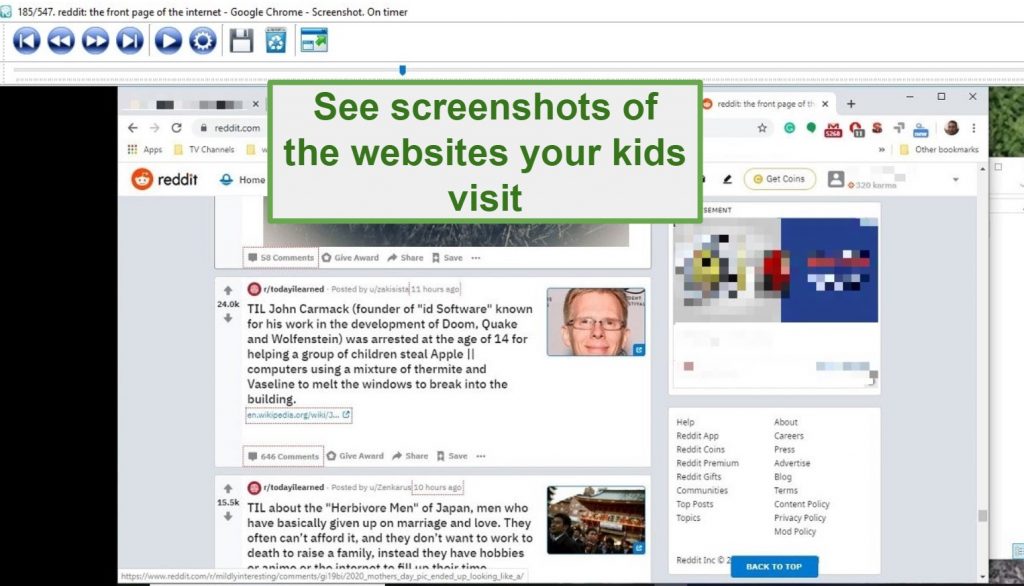Image resolution: width=1024 pixels, height=586 pixels.
Task: Click Chrome's forward arrow
Action: 154,128
